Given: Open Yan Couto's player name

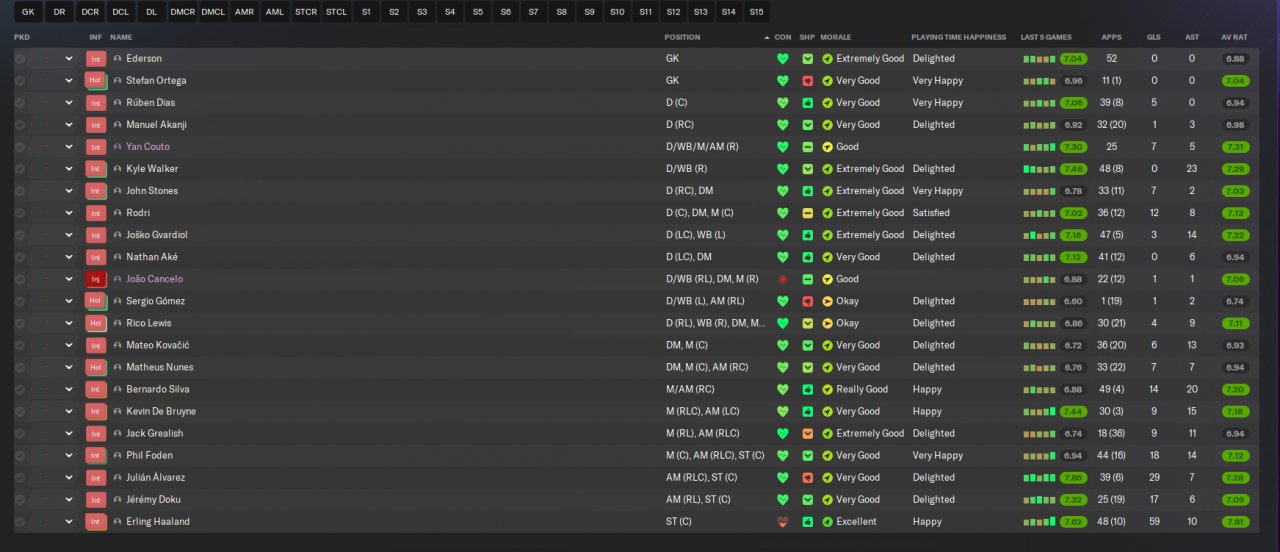Looking at the screenshot, I should pos(148,147).
